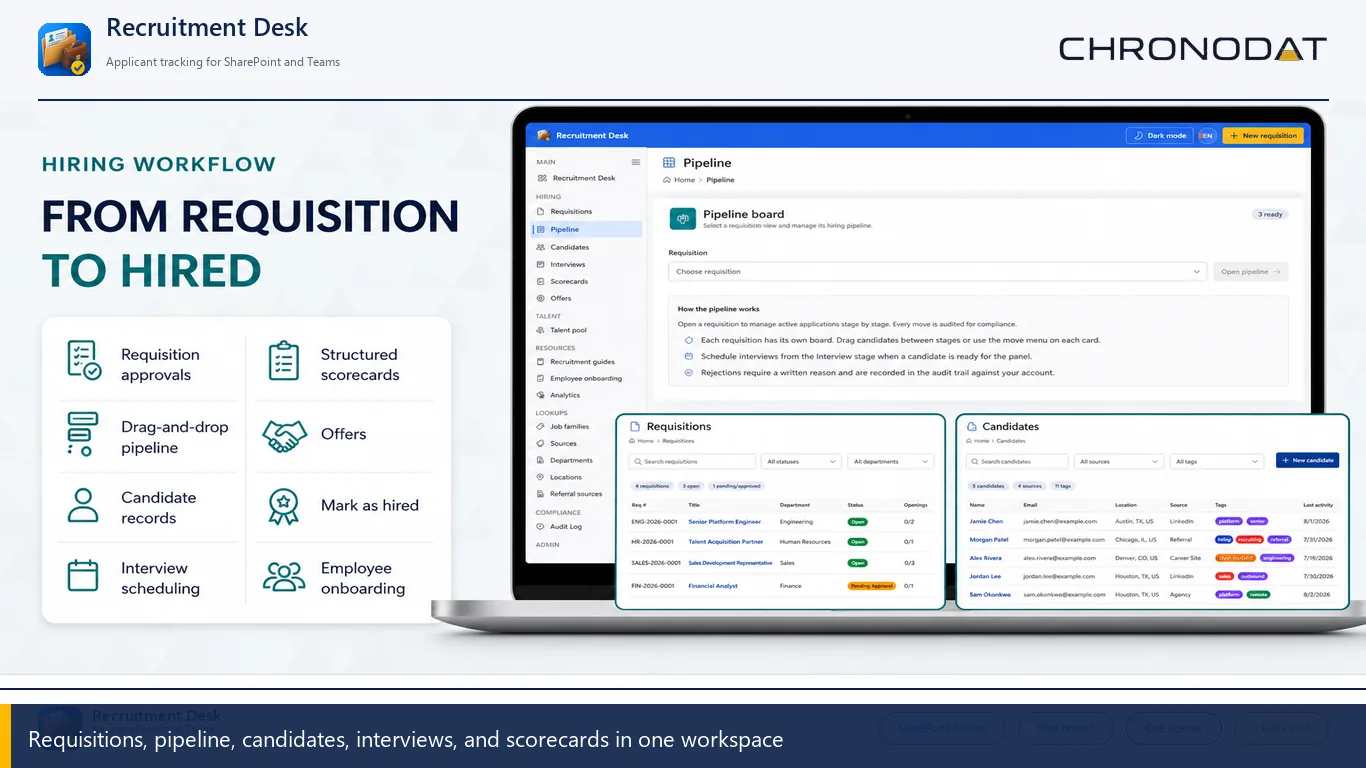The image size is (1366, 768).
Task: Open Offers via its sidebar icon
Action: click(x=541, y=298)
